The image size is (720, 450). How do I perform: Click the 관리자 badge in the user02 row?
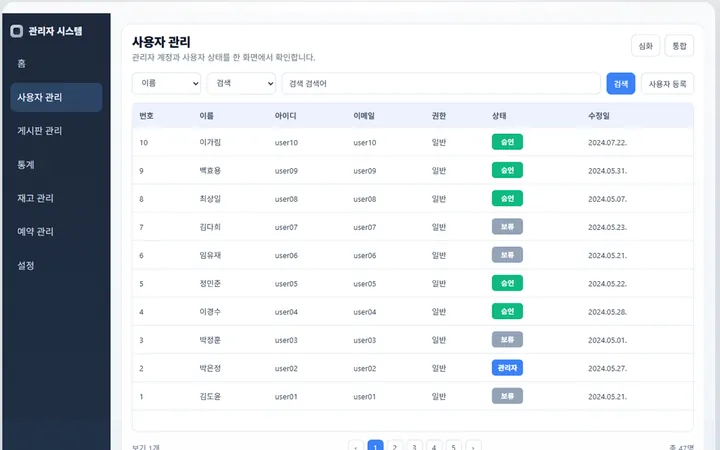coord(507,368)
